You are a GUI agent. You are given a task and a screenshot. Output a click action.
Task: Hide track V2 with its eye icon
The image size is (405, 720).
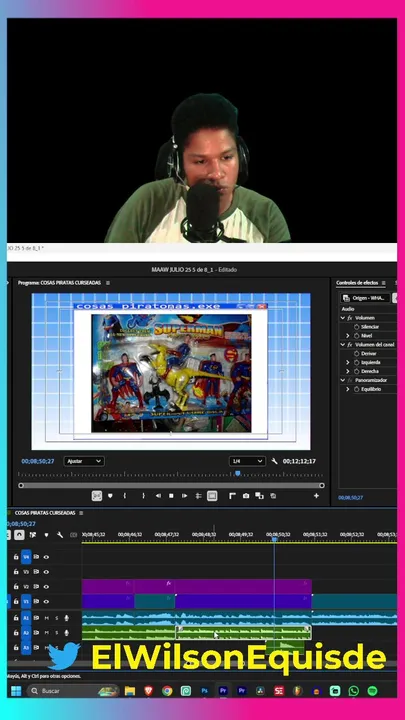click(x=46, y=586)
